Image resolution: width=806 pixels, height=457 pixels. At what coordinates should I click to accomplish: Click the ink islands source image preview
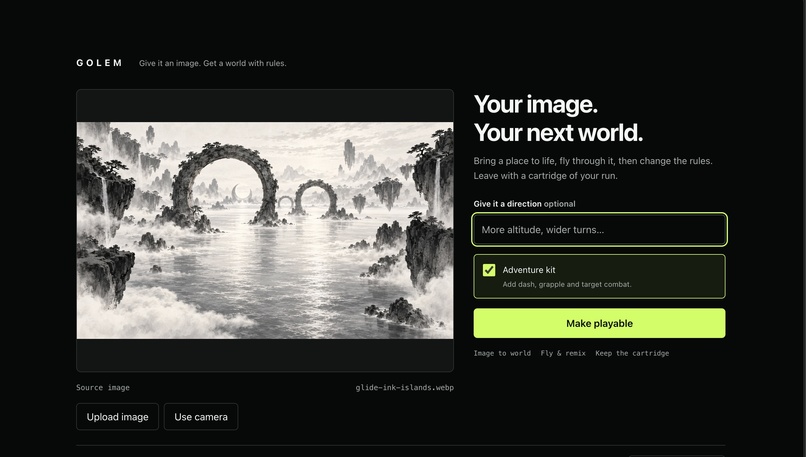265,230
